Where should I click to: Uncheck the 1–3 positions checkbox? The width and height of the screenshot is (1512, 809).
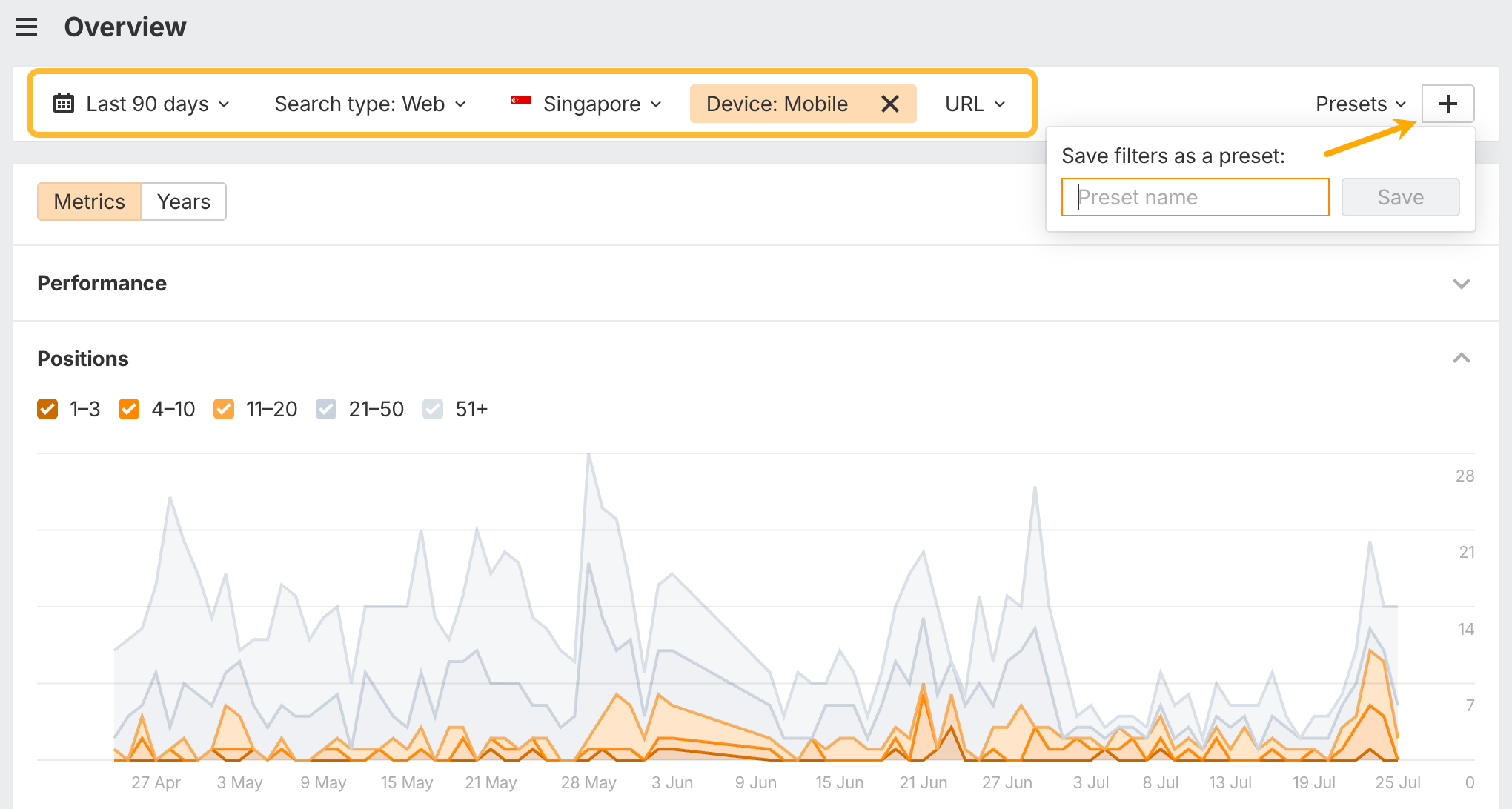click(x=47, y=409)
